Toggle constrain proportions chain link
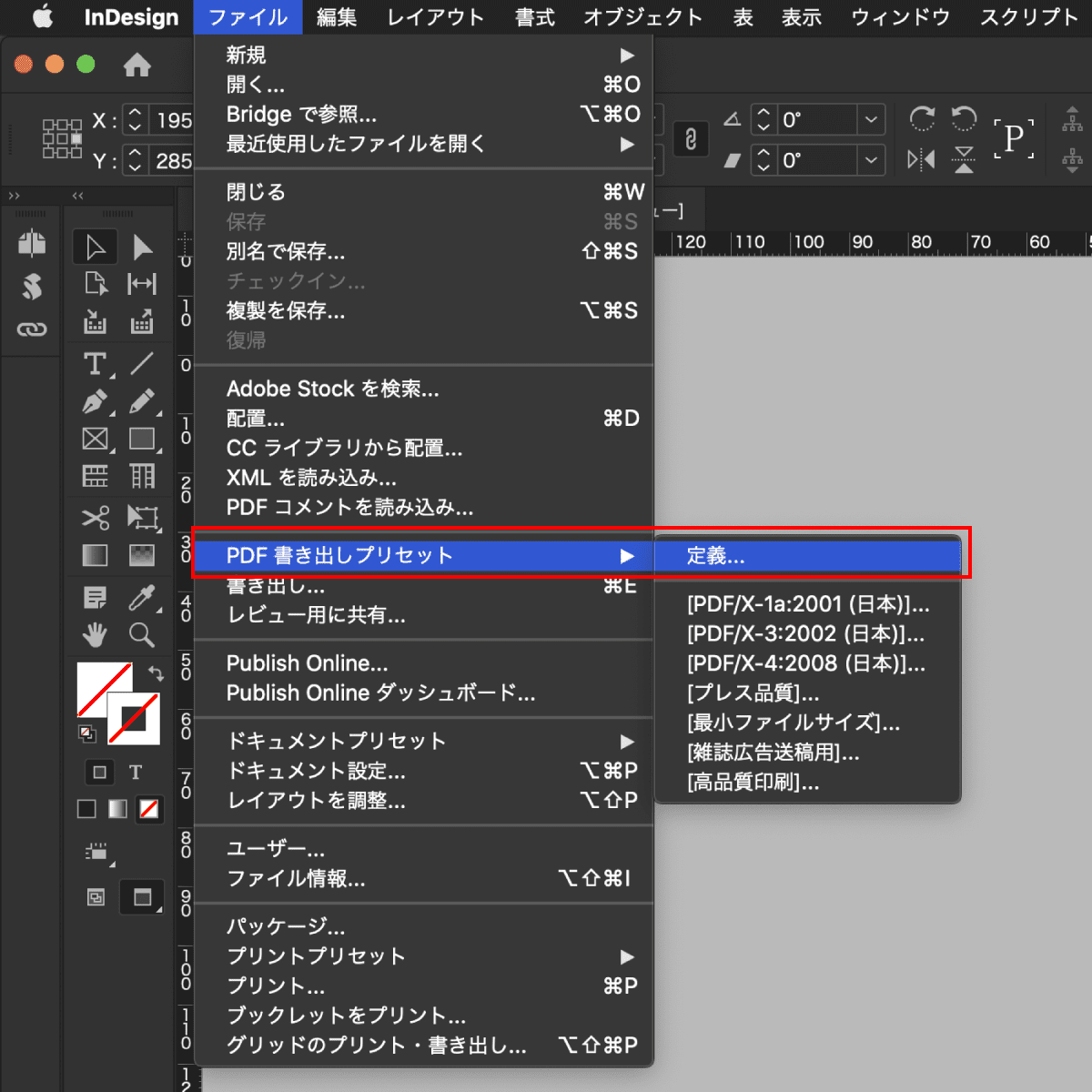Screen dimensions: 1092x1092 pyautogui.click(x=691, y=139)
